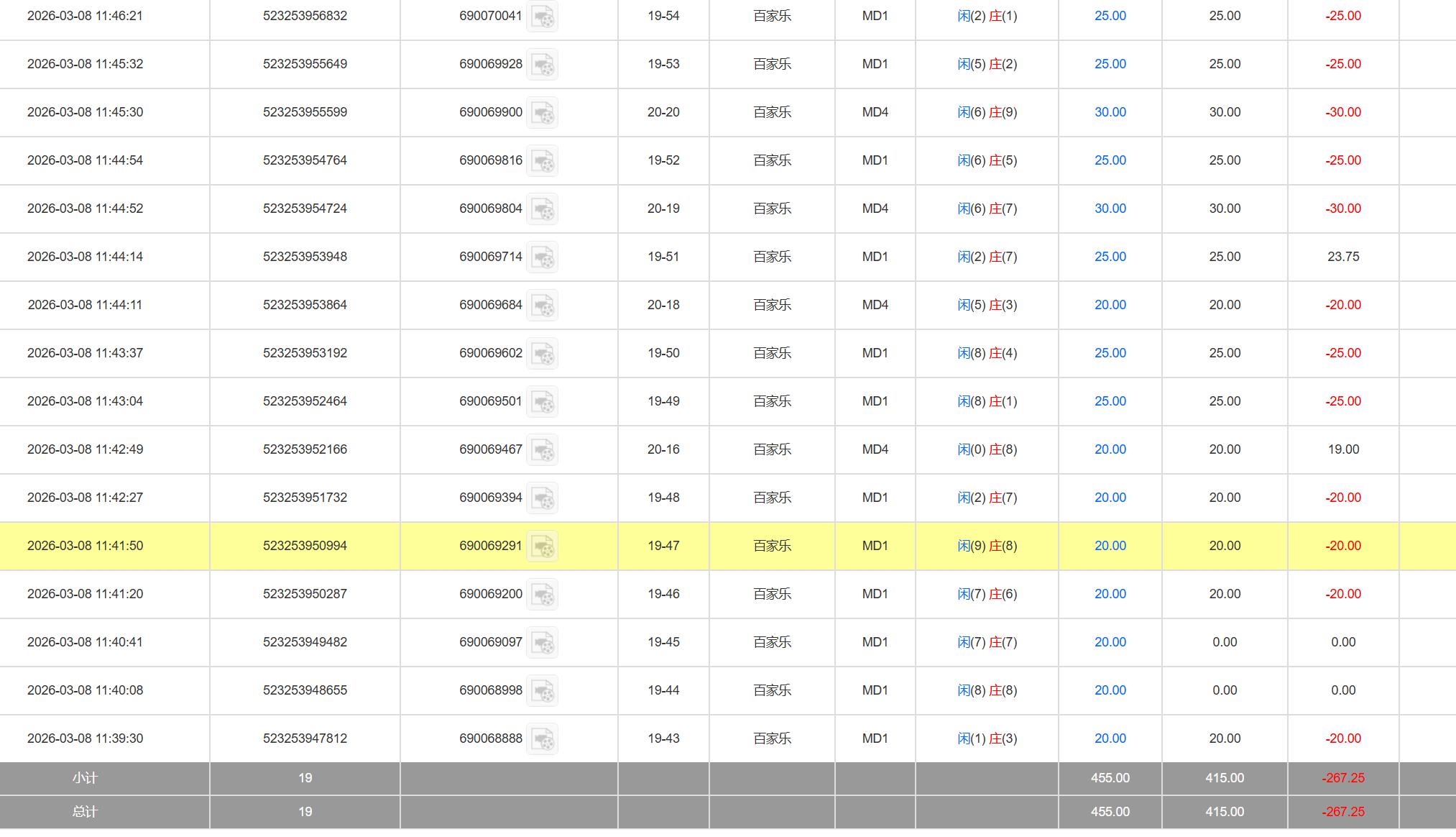Image resolution: width=1456 pixels, height=837 pixels.
Task: Click the 总计 total row label
Action: click(x=85, y=812)
